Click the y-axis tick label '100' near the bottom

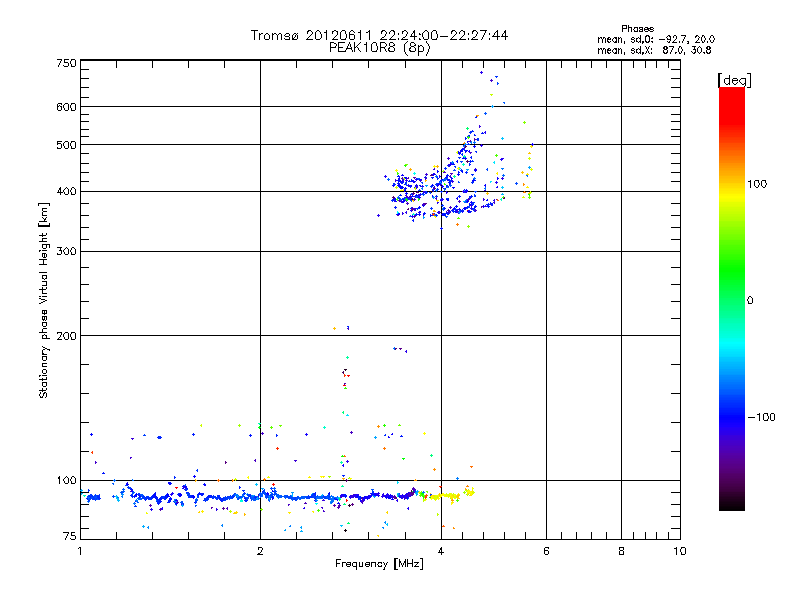click(66, 481)
